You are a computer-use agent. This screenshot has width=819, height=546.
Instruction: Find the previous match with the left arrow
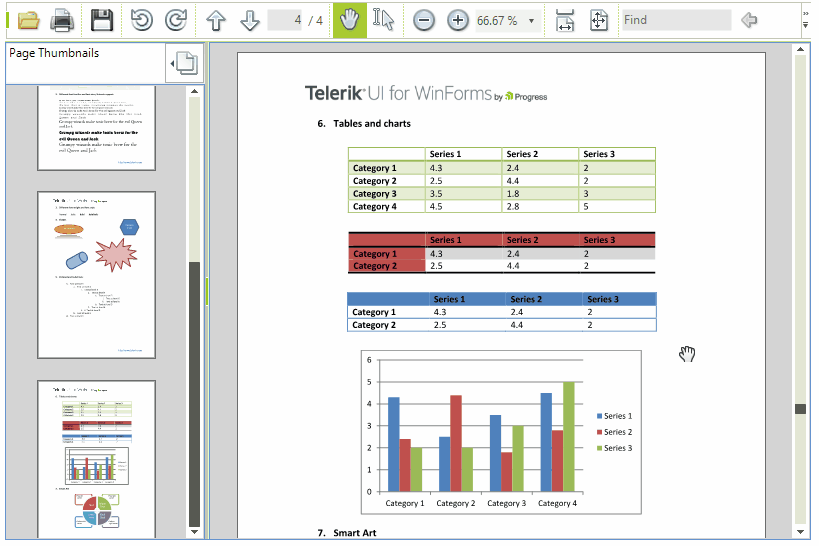(x=749, y=20)
